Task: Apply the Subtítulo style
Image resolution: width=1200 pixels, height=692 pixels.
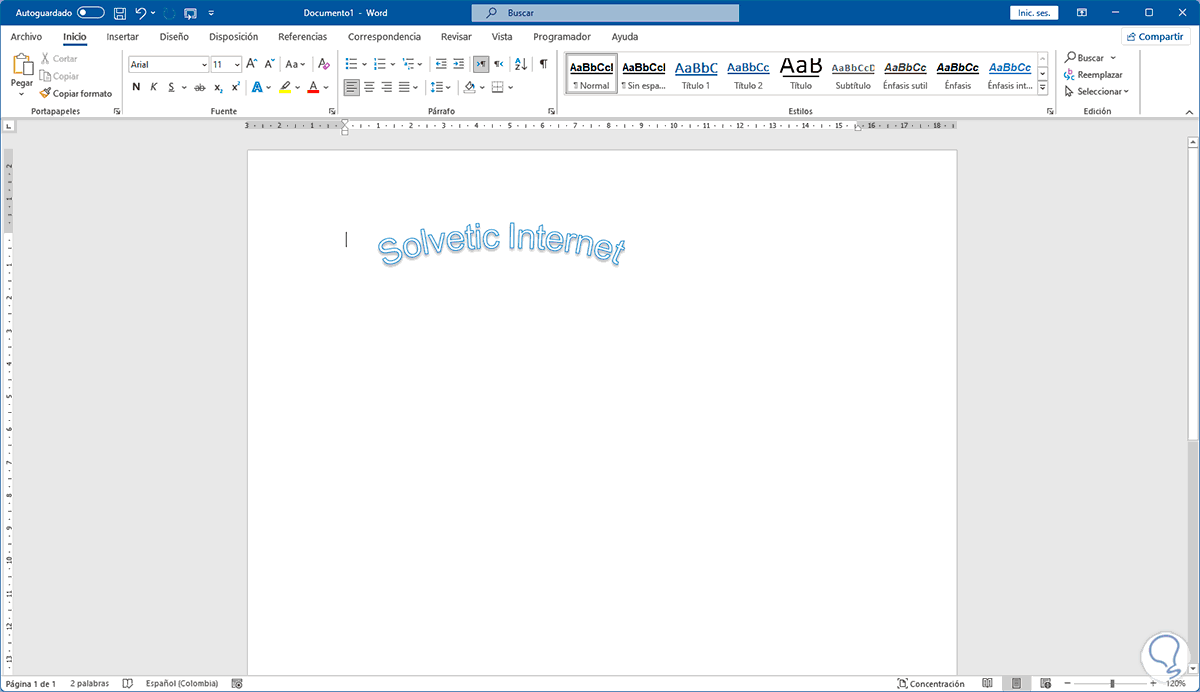Action: (x=853, y=74)
